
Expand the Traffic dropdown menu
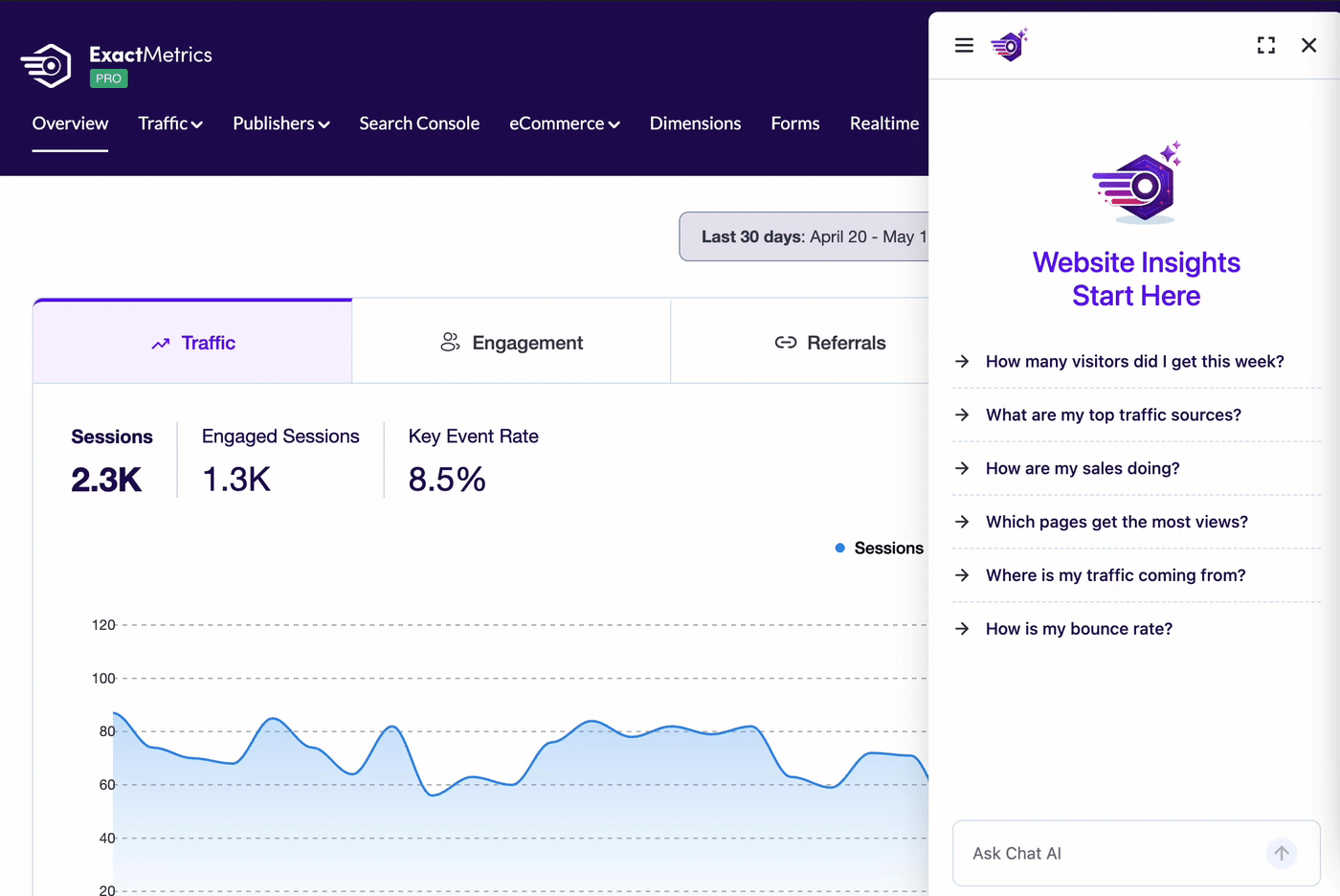coord(170,123)
